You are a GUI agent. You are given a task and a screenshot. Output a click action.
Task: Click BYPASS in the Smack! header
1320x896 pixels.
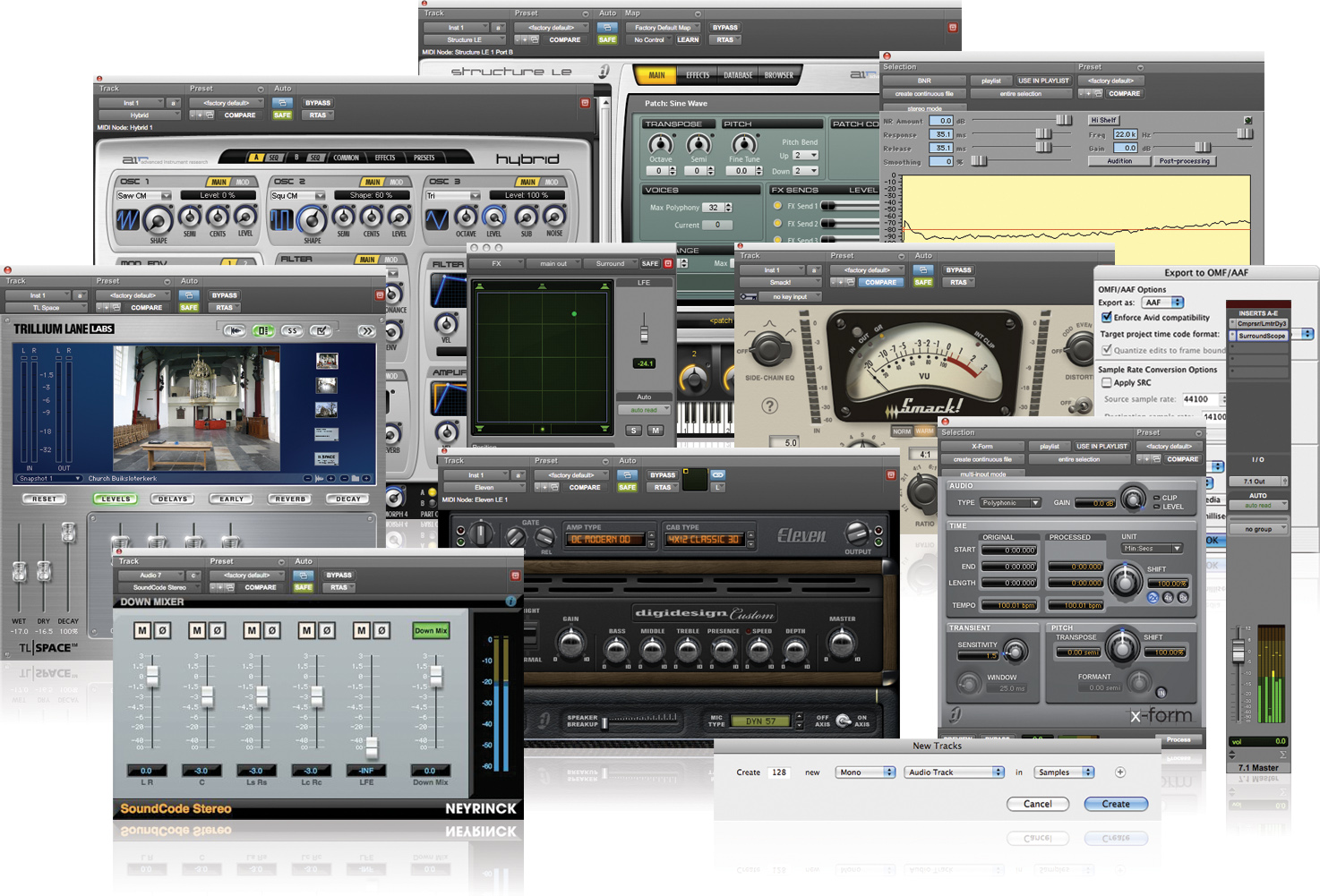pos(958,269)
